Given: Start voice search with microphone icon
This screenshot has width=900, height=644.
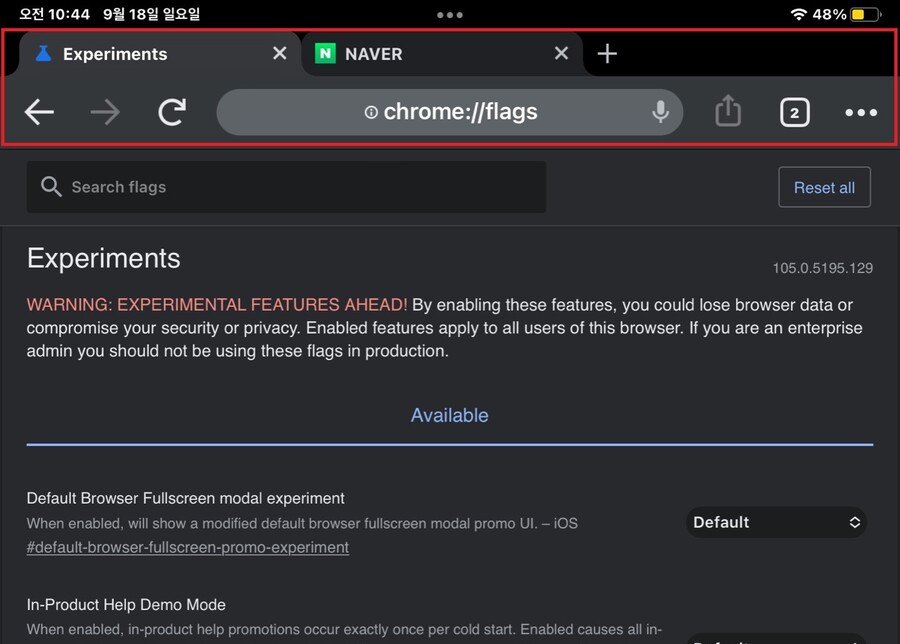Looking at the screenshot, I should click(x=660, y=112).
